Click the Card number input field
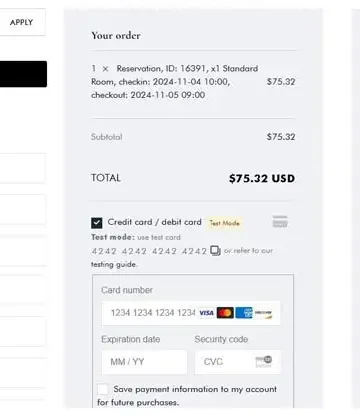This screenshot has width=360, height=416. [x=191, y=313]
